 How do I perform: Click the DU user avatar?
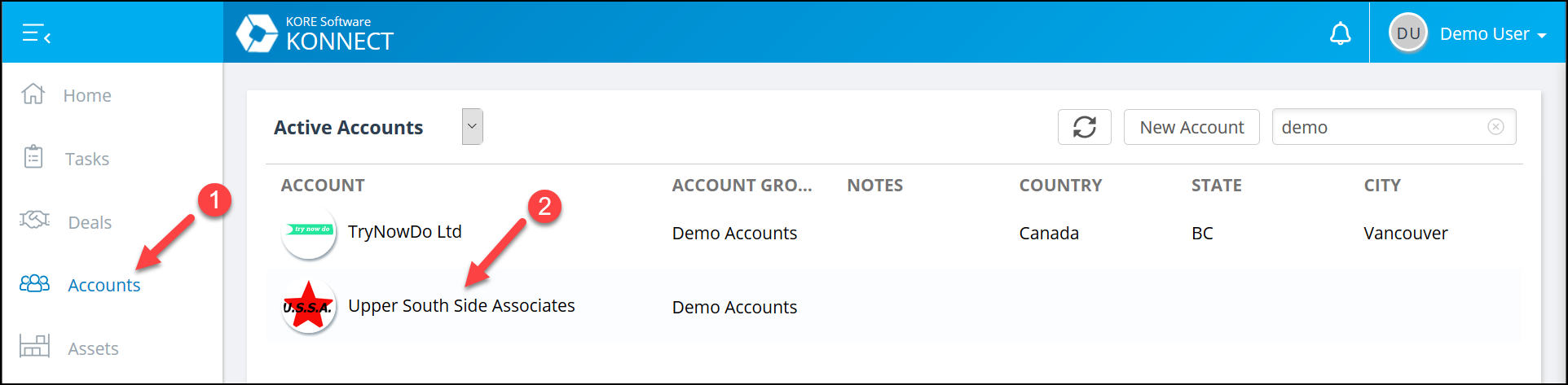[1408, 33]
